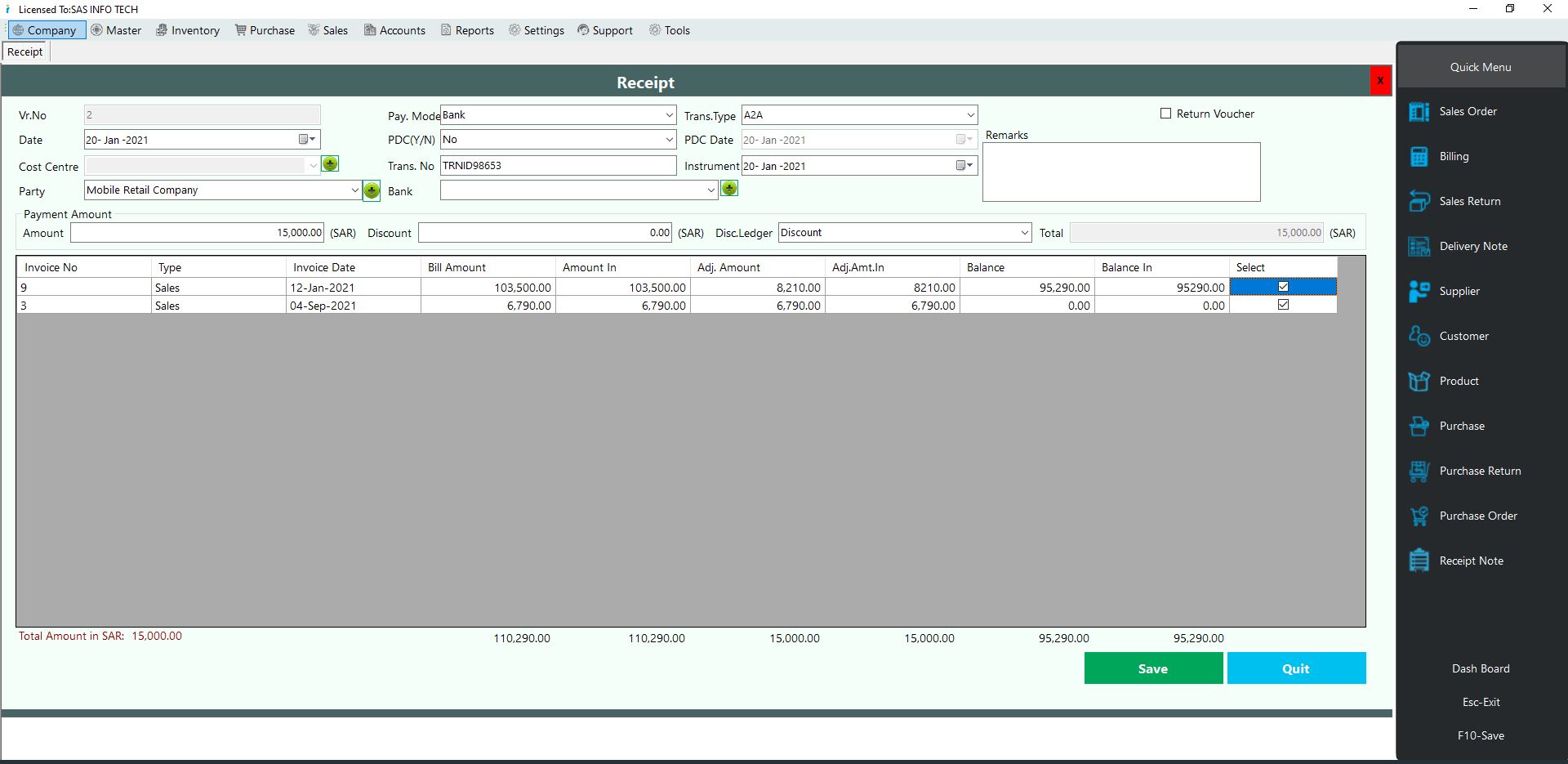Select the Receipt tab
This screenshot has height=764, width=1568.
pos(25,51)
